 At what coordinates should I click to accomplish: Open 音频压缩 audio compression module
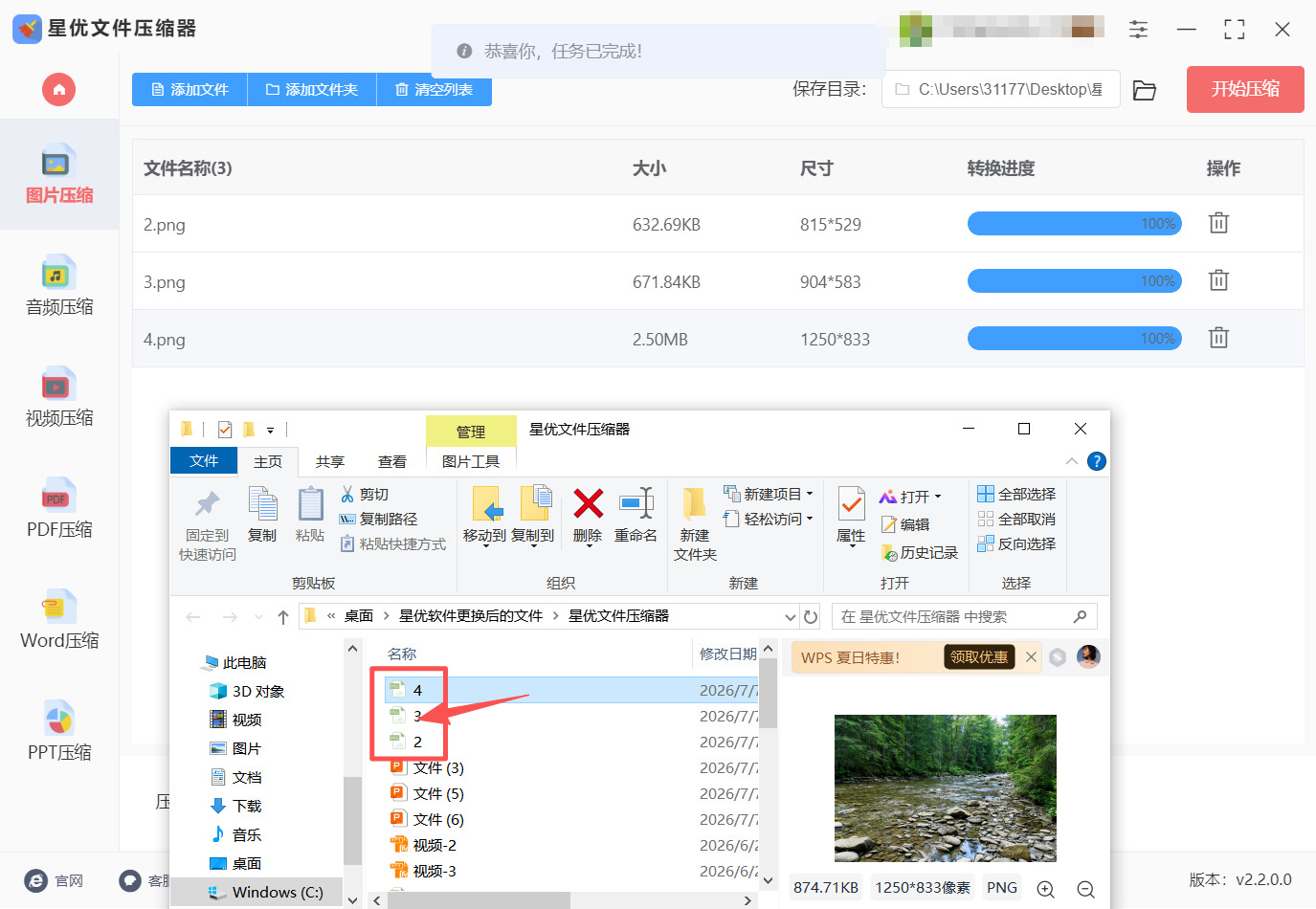tap(59, 285)
